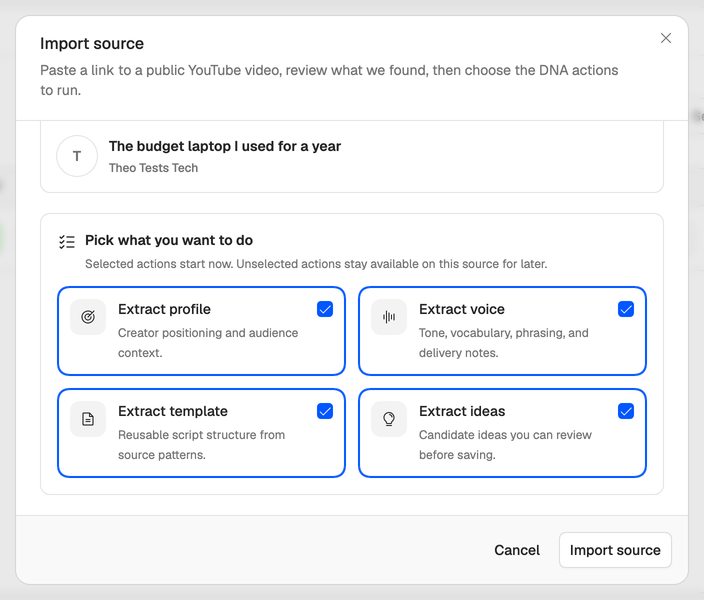The width and height of the screenshot is (704, 600).
Task: Click the checklist icon beside Pick what you want
Action: coord(67,242)
